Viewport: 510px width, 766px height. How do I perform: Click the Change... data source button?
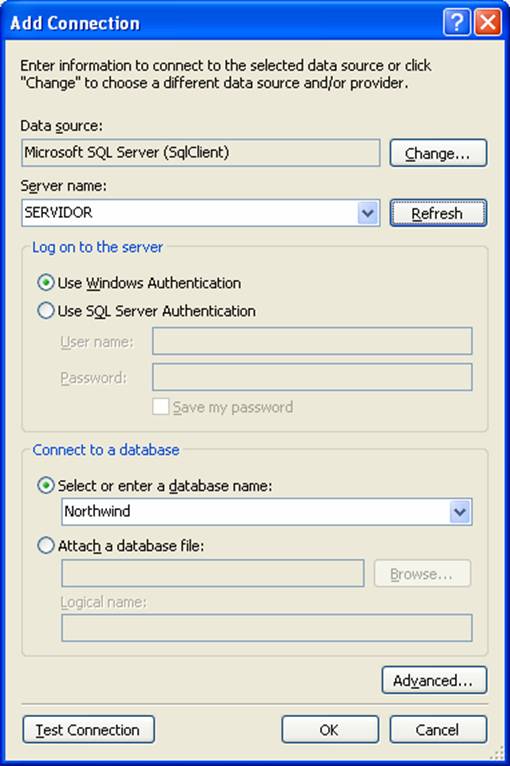click(x=438, y=153)
